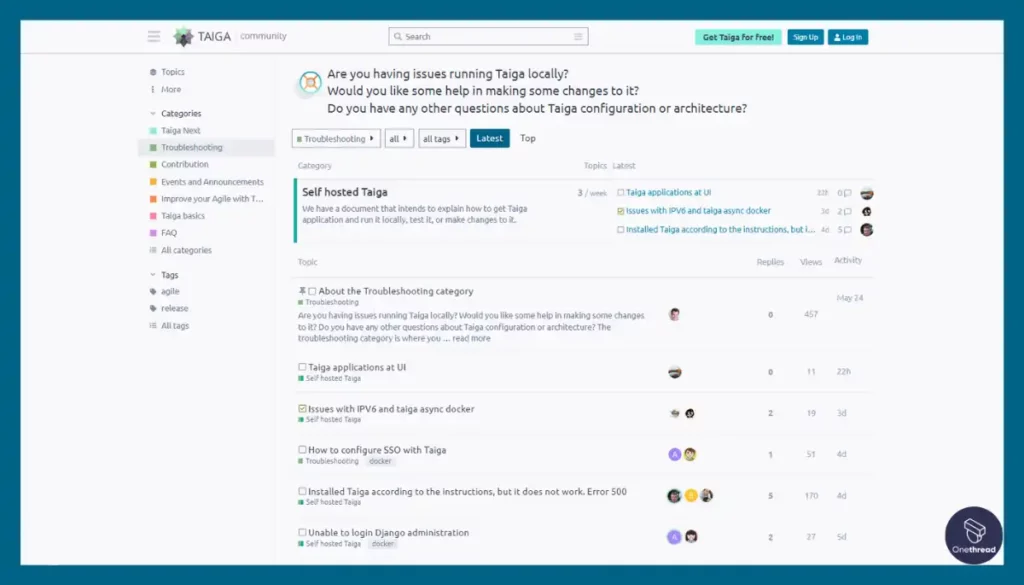
Task: Switch to the Top tab
Action: pos(528,138)
